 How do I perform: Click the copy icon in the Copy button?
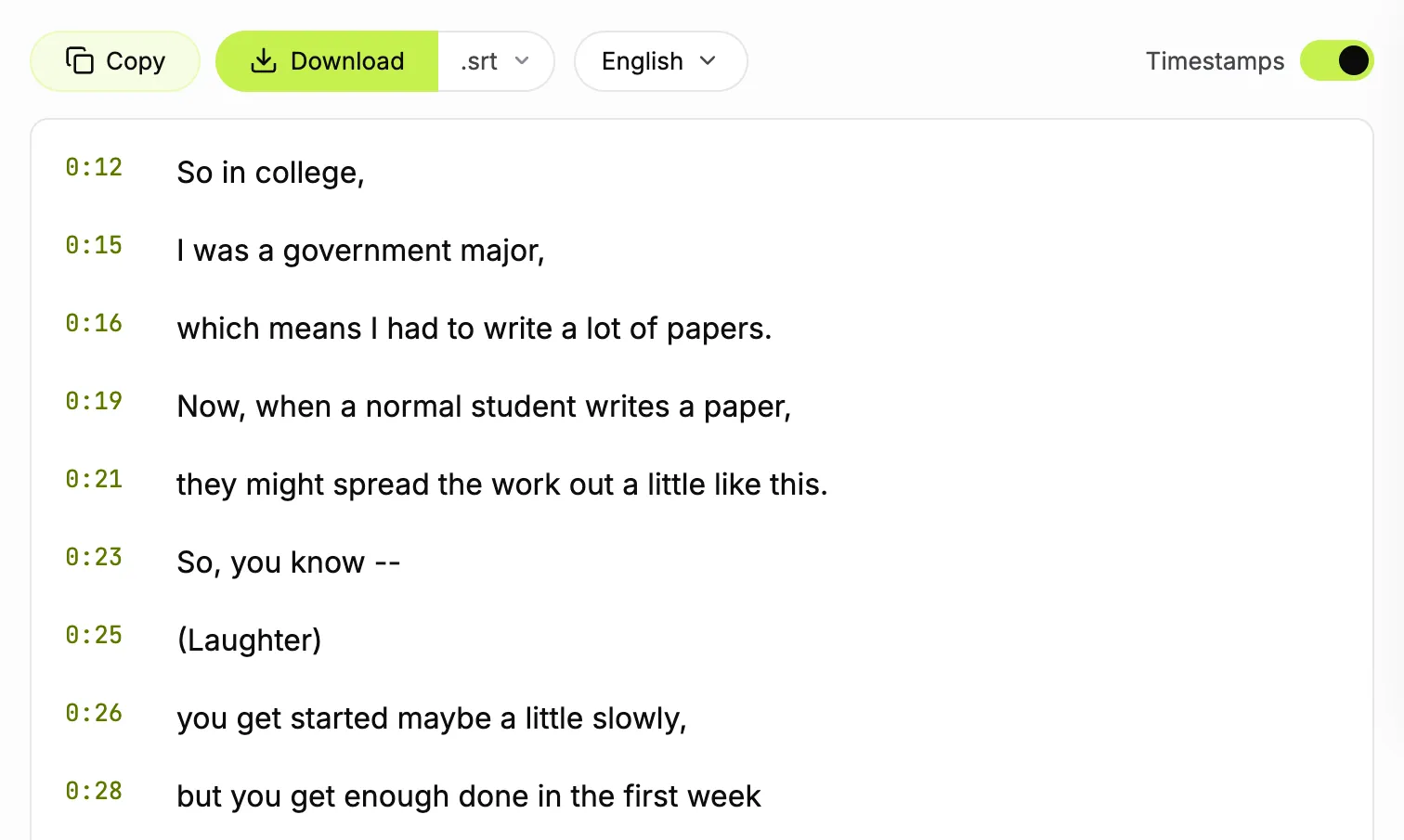click(x=80, y=61)
